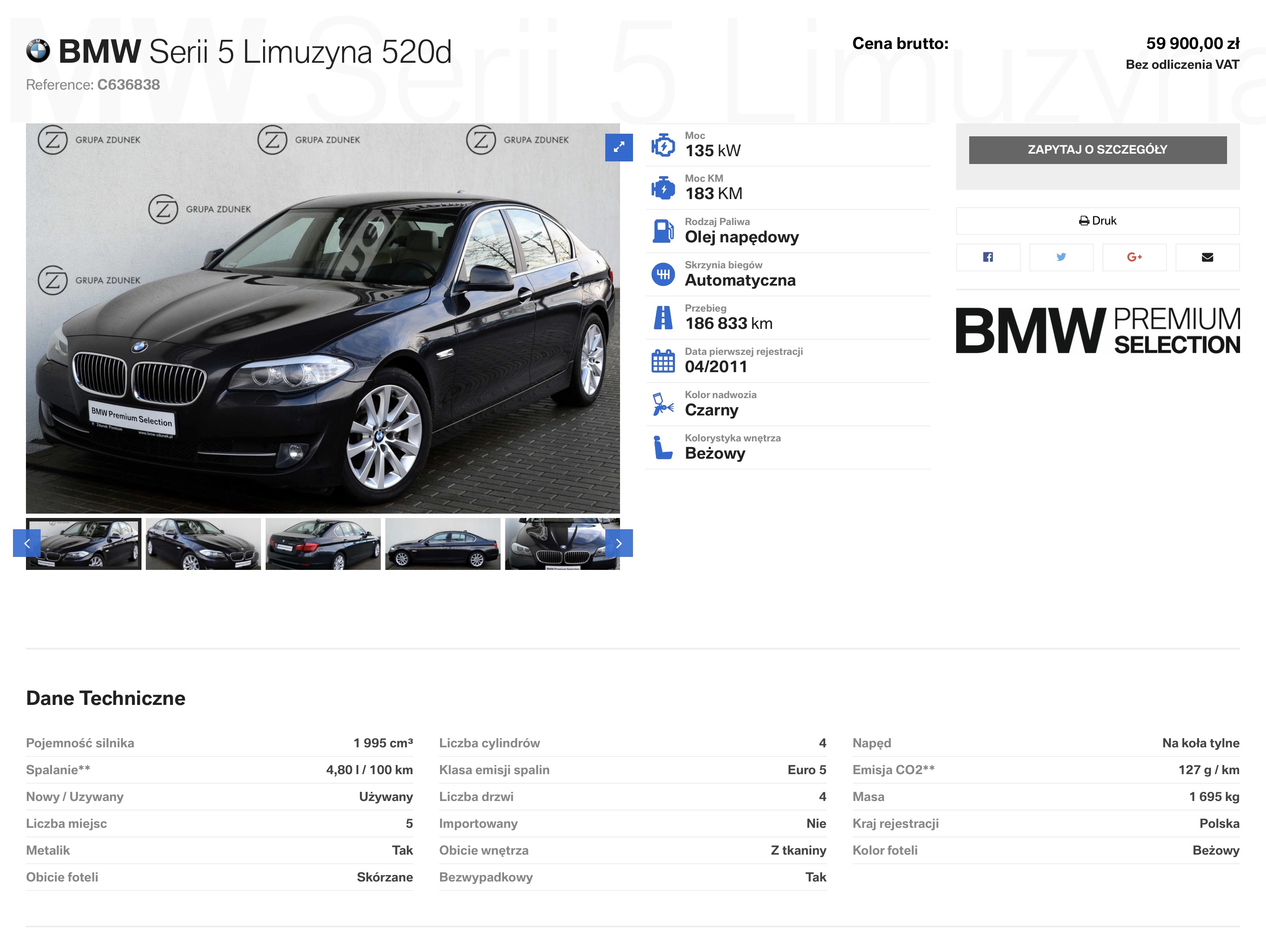Click the Czarny body color value
Screen dimensions: 1266x952
[x=711, y=411]
